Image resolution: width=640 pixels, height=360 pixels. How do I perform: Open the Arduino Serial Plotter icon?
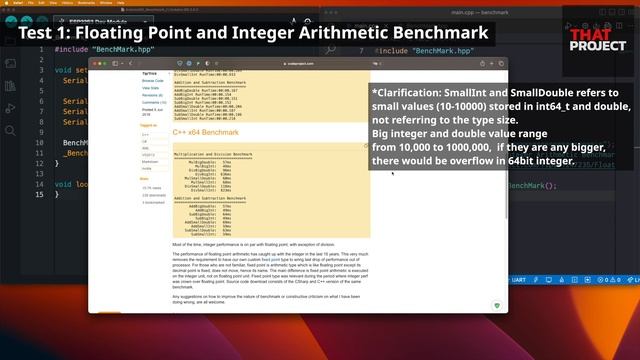pyautogui.click(x=293, y=21)
